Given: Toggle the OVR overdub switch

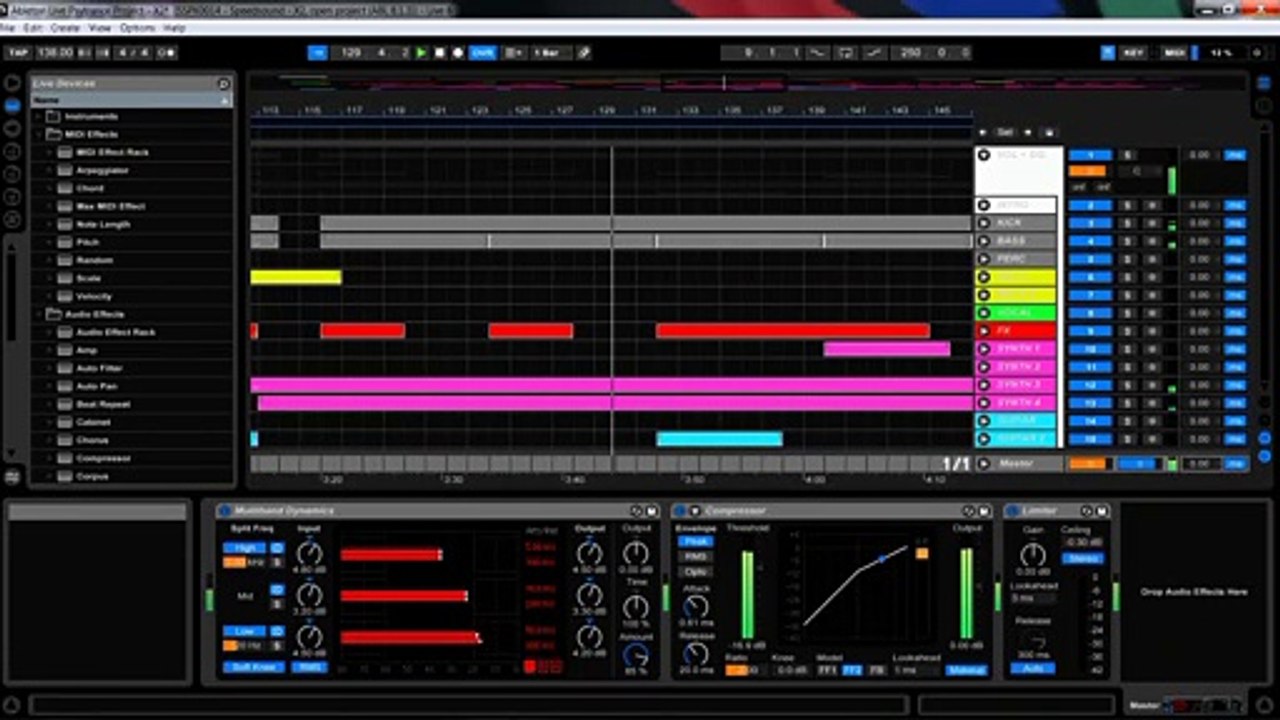Looking at the screenshot, I should 483,53.
